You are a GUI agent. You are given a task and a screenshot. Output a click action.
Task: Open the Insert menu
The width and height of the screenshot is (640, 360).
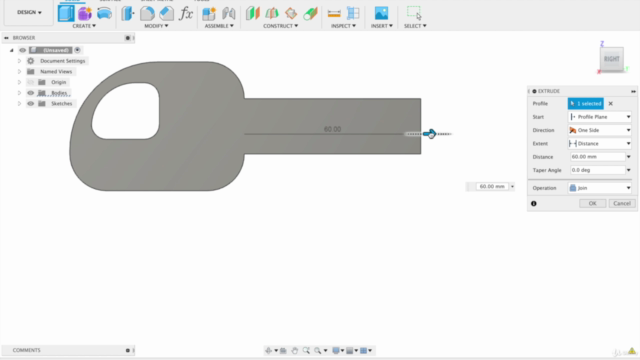[x=382, y=26]
